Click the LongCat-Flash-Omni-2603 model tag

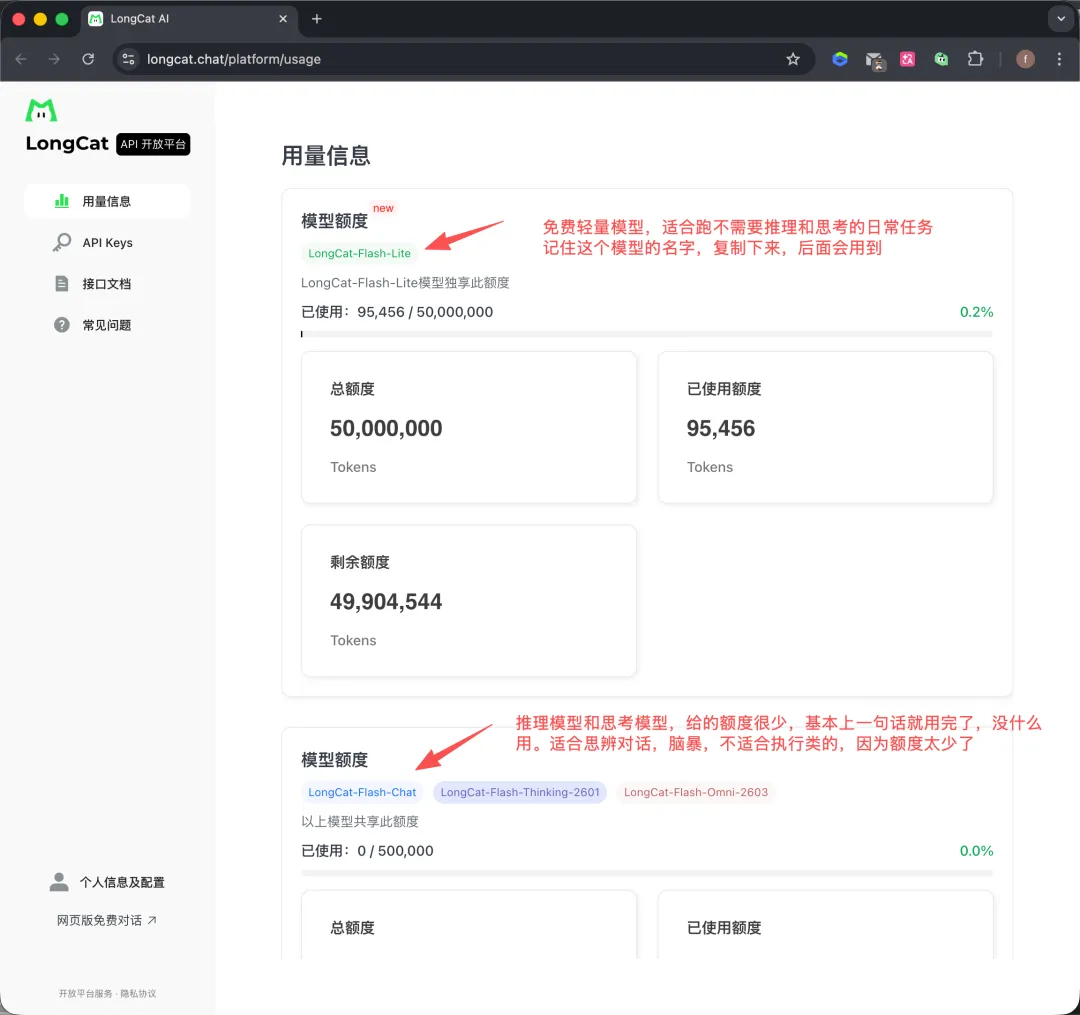[696, 793]
